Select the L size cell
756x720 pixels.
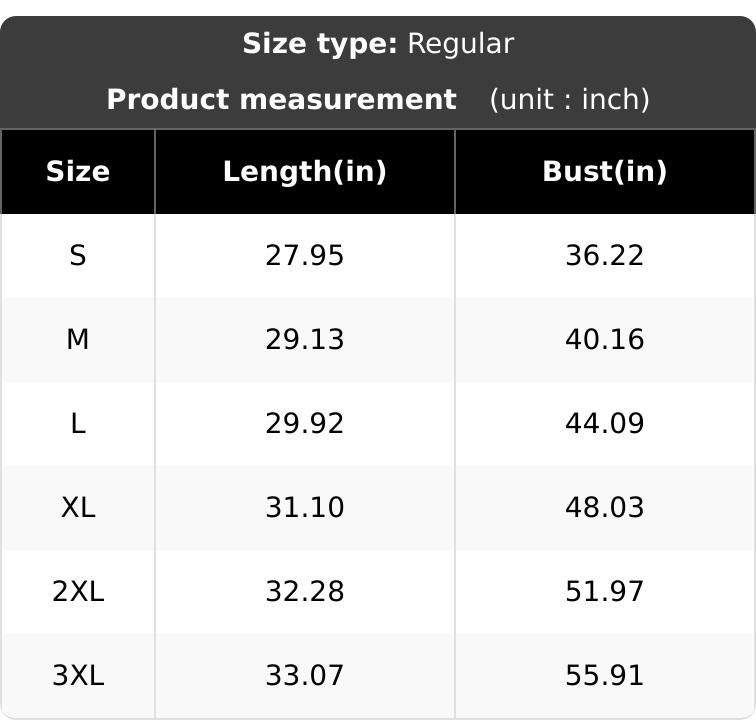point(78,423)
